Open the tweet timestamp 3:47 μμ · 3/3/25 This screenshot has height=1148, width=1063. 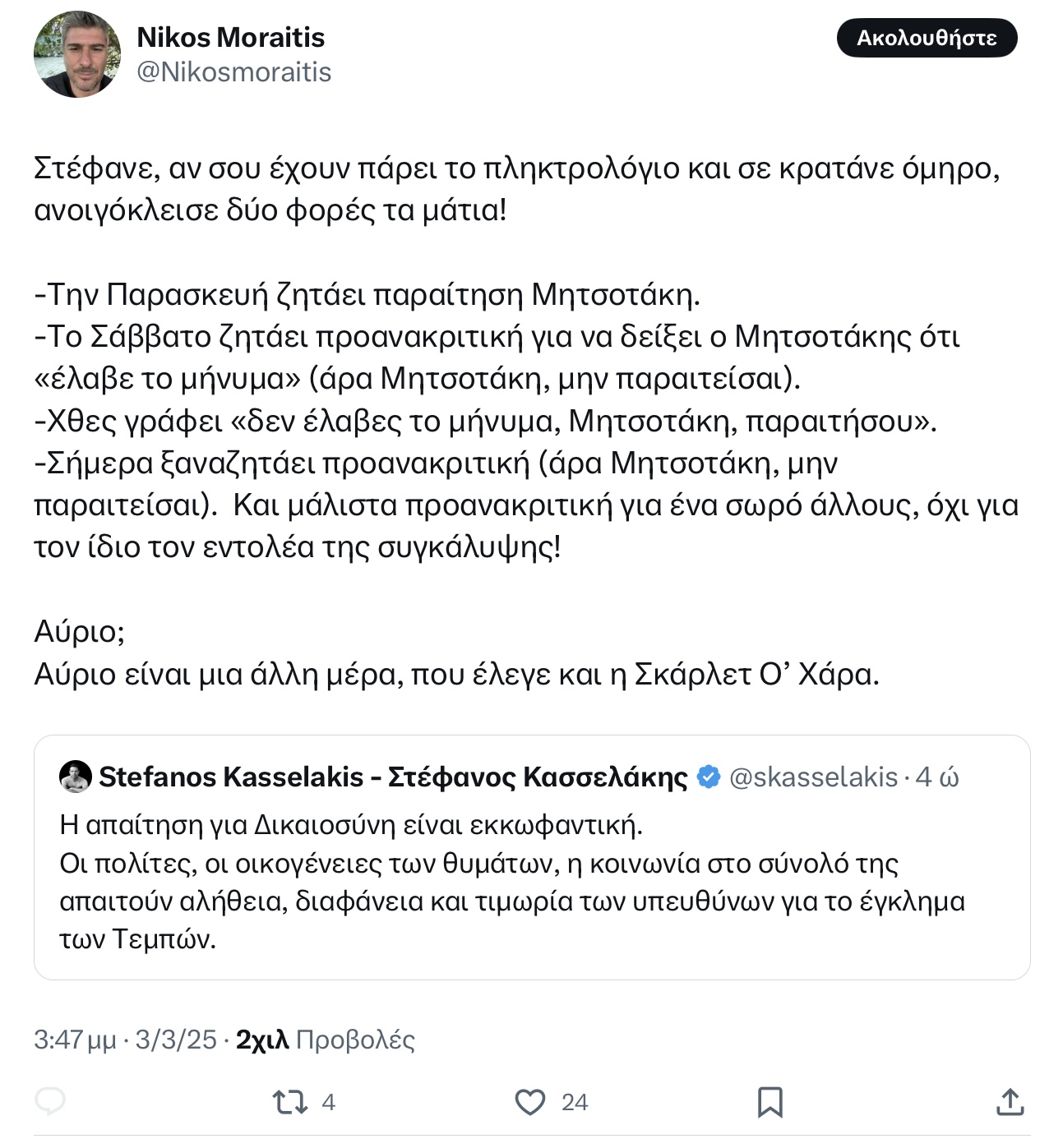click(x=125, y=1040)
